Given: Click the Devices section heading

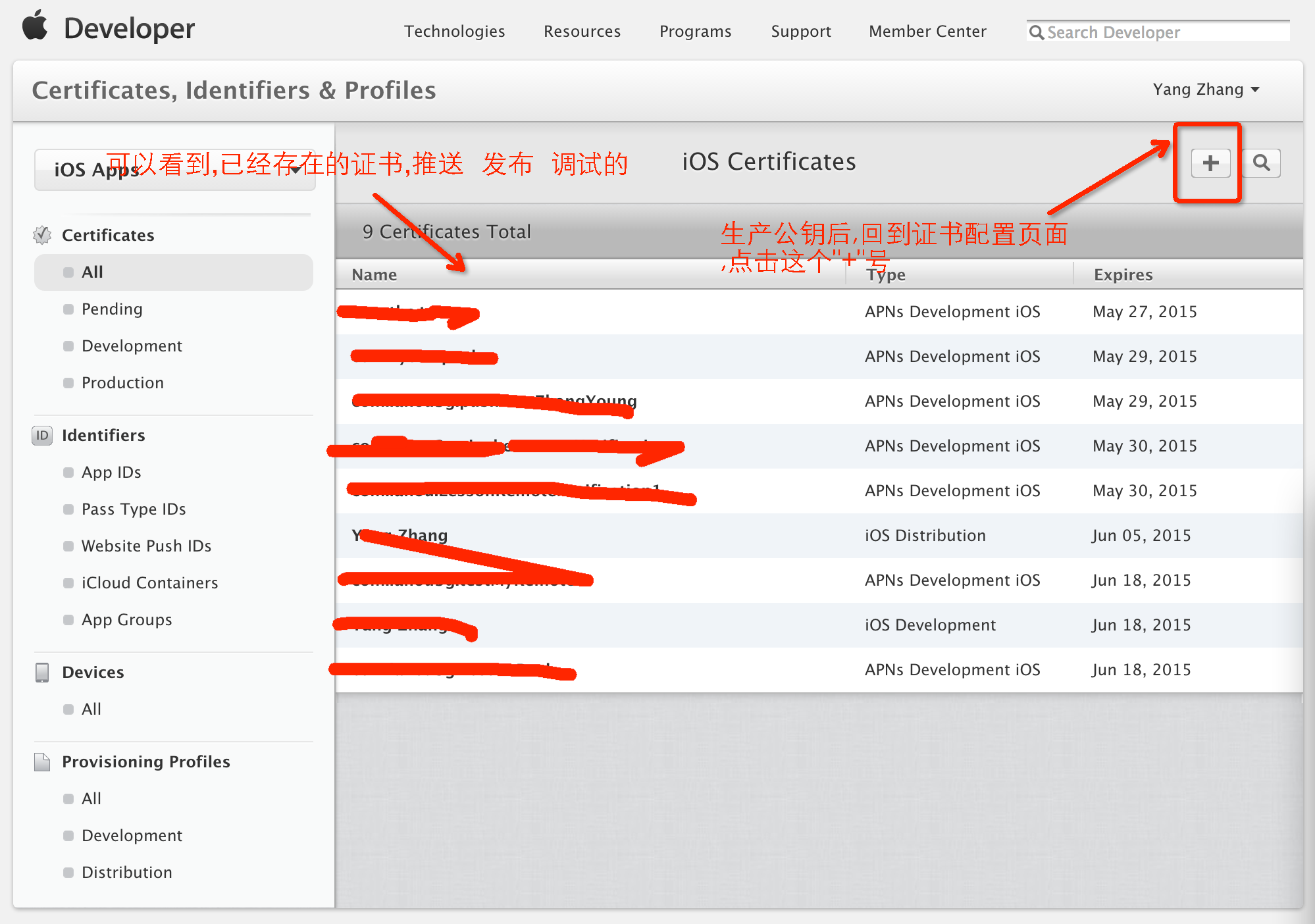Looking at the screenshot, I should click(x=93, y=672).
